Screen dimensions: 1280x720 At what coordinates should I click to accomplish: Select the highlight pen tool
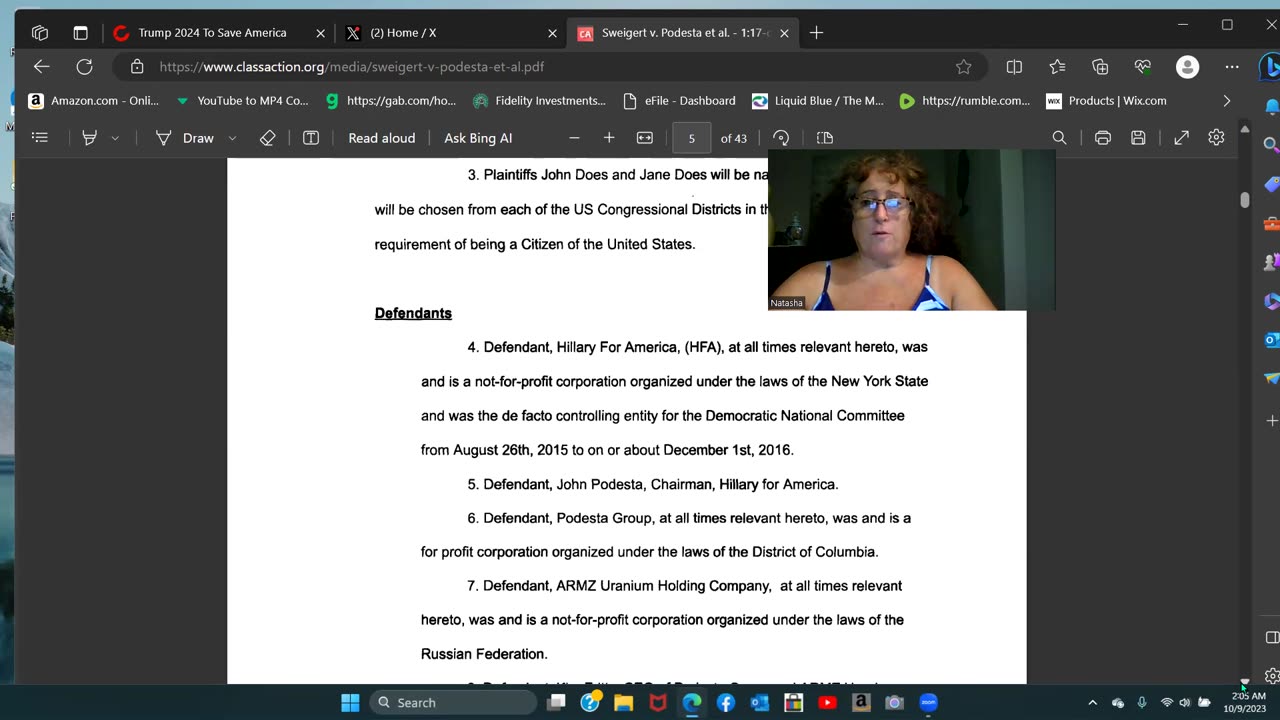[x=89, y=138]
